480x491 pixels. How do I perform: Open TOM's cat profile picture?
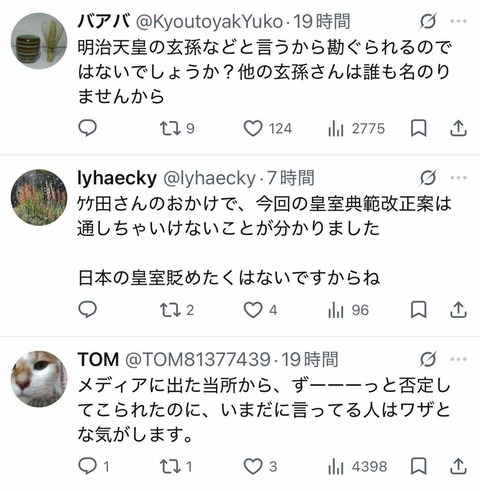[39, 379]
